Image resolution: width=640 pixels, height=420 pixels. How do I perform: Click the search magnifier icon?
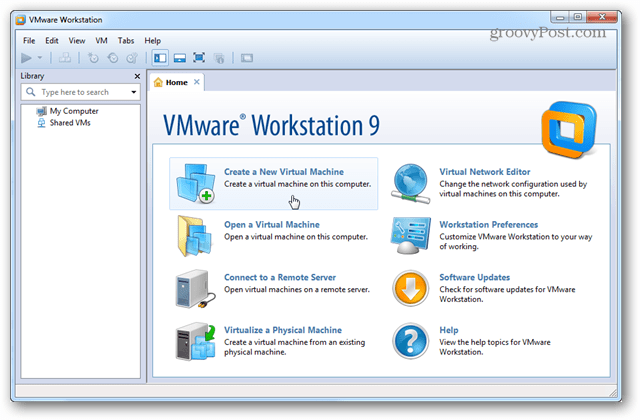[x=31, y=92]
